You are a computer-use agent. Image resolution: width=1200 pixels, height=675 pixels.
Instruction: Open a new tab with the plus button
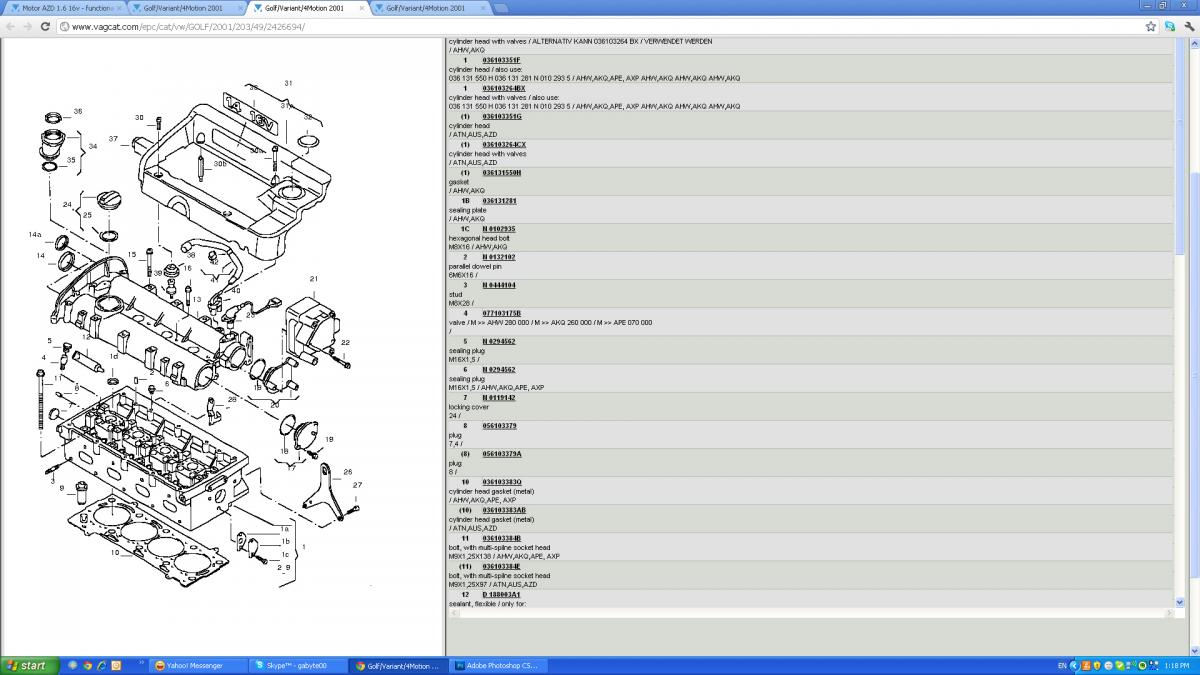(500, 8)
